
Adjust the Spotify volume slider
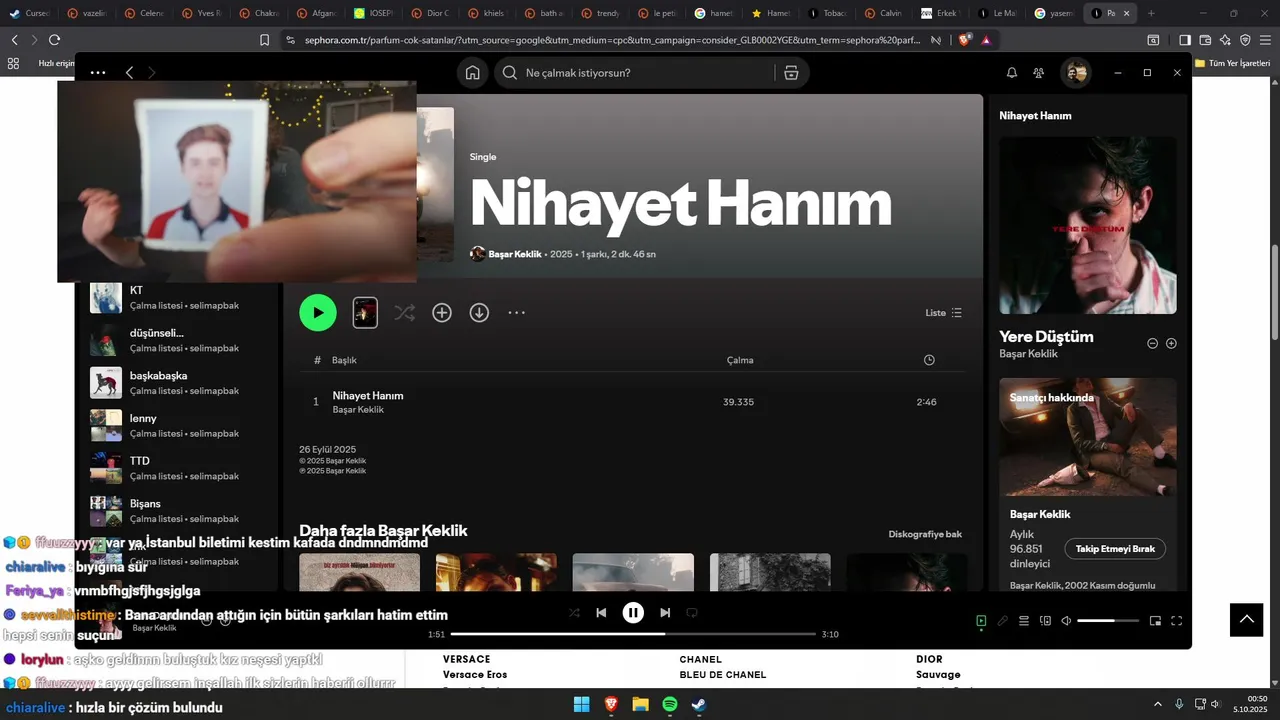click(1108, 621)
